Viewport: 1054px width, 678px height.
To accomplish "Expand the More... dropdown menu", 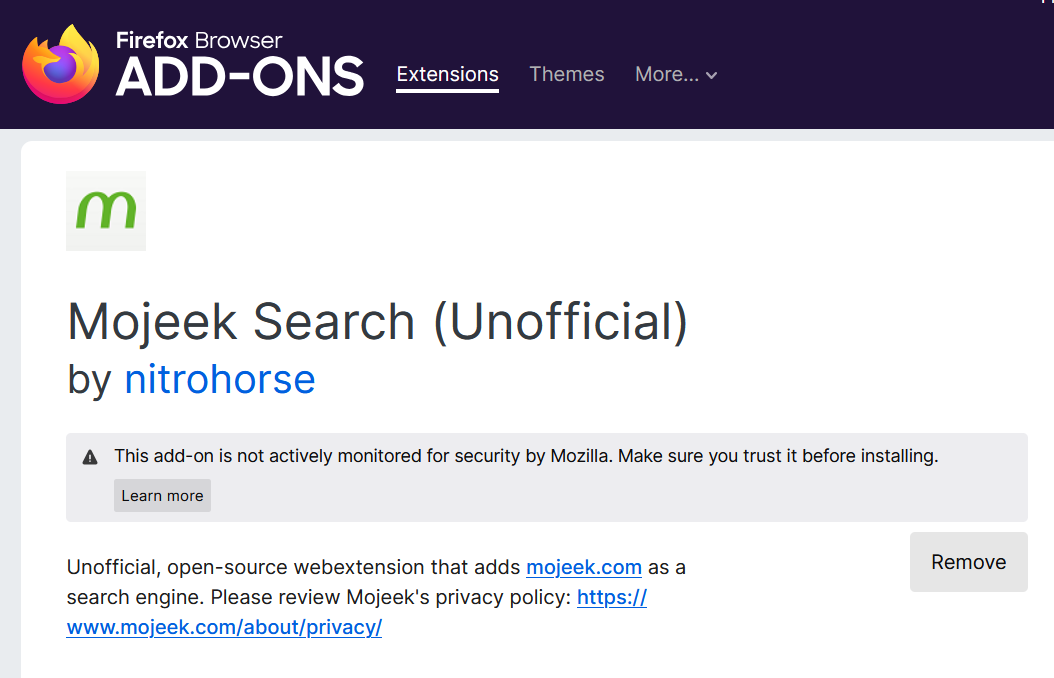I will click(676, 74).
